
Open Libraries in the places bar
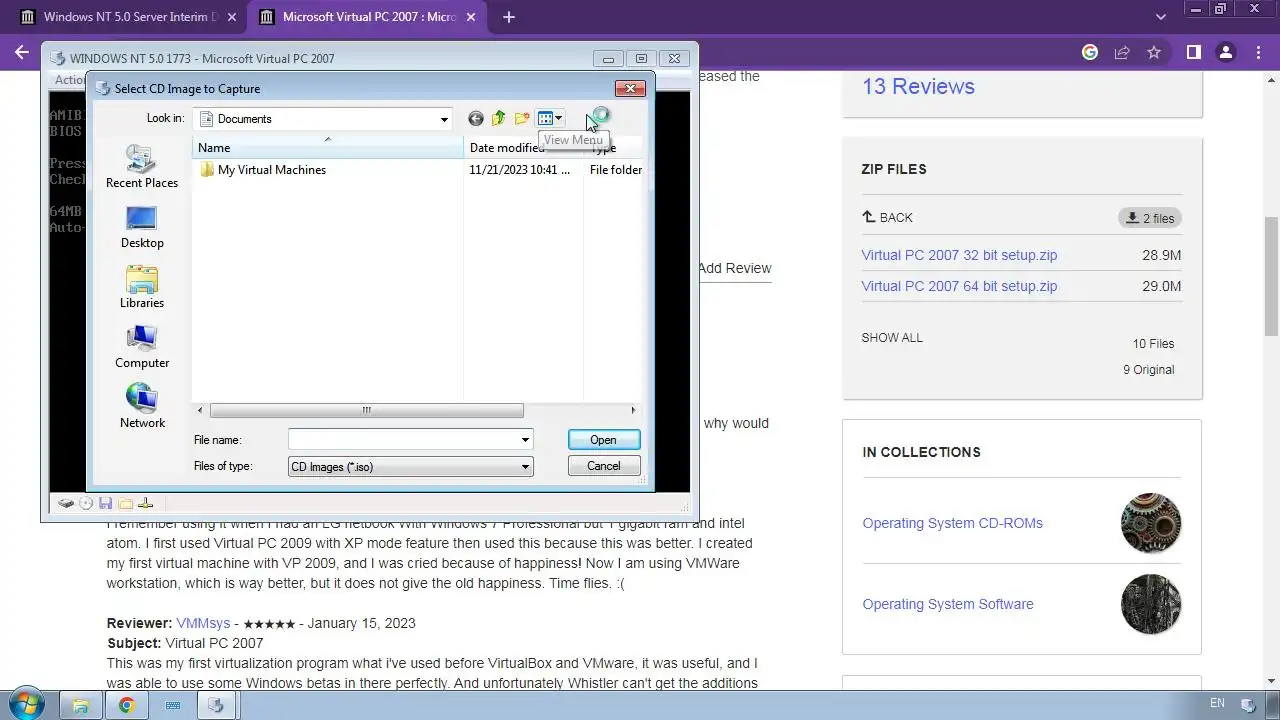pos(142,288)
